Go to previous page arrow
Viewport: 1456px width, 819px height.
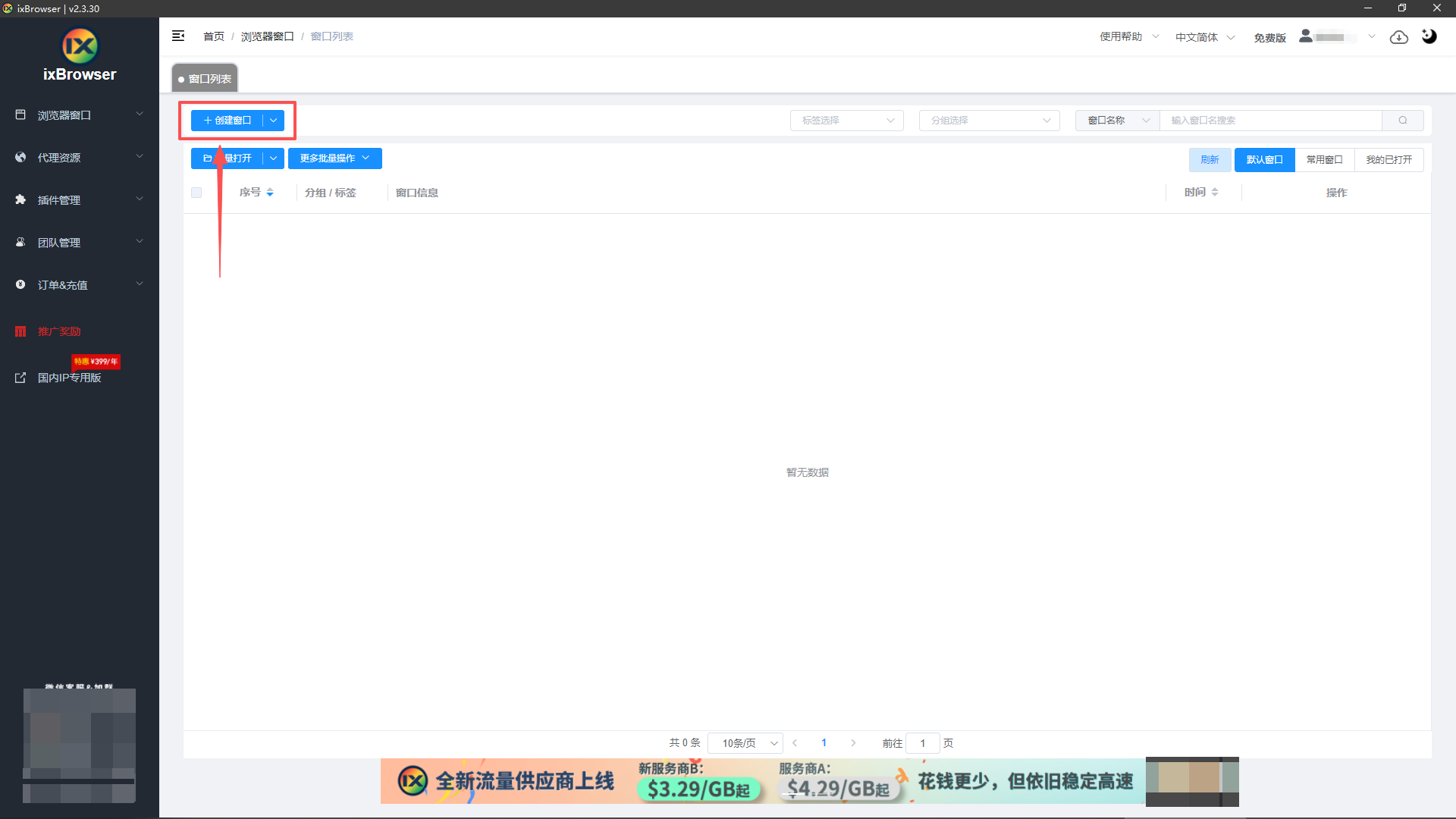point(795,743)
